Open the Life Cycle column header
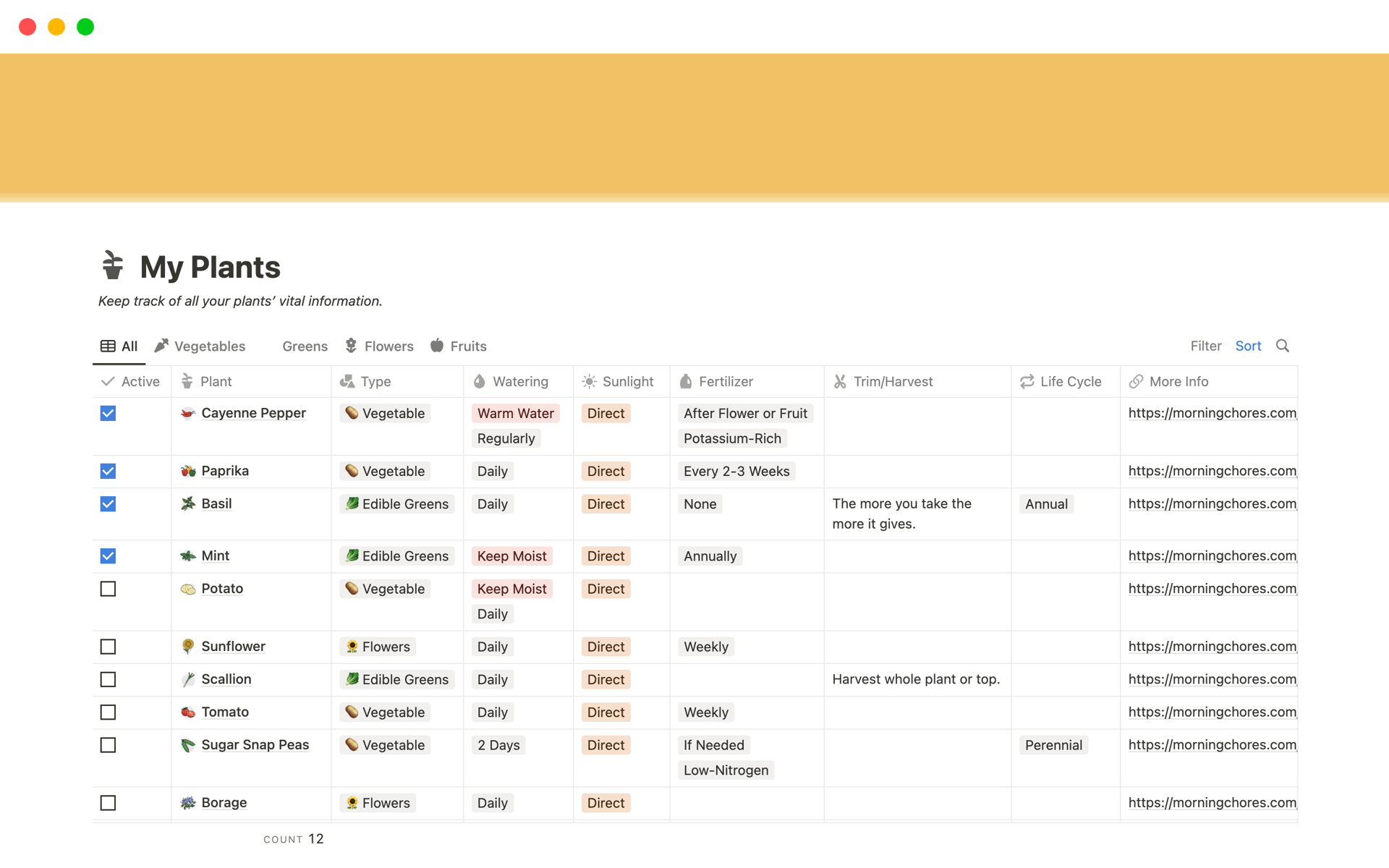The height and width of the screenshot is (868, 1389). [1069, 381]
